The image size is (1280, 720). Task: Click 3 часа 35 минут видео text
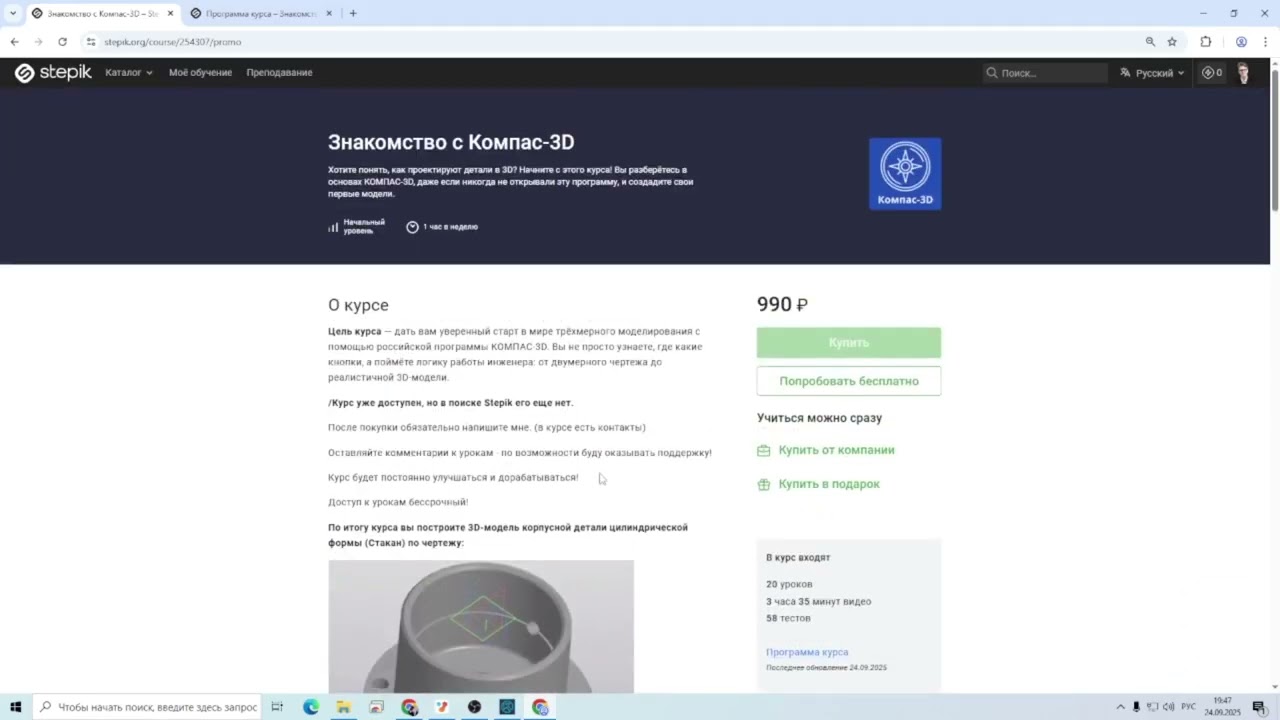(818, 602)
